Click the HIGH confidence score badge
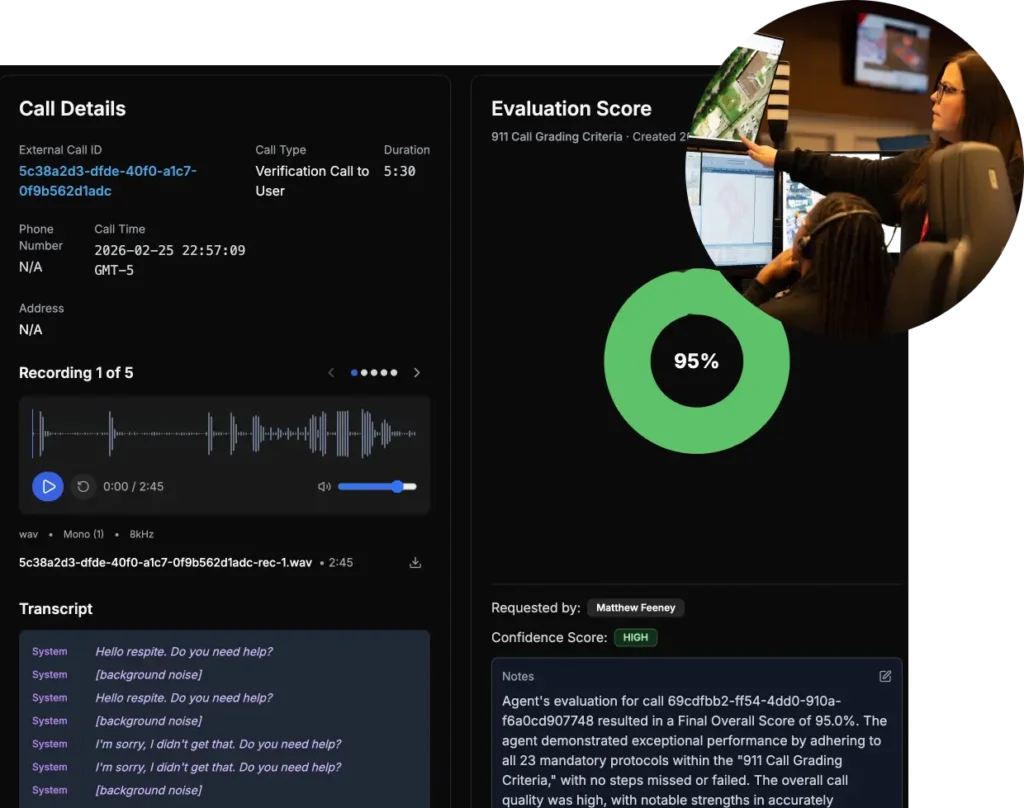 (x=635, y=638)
